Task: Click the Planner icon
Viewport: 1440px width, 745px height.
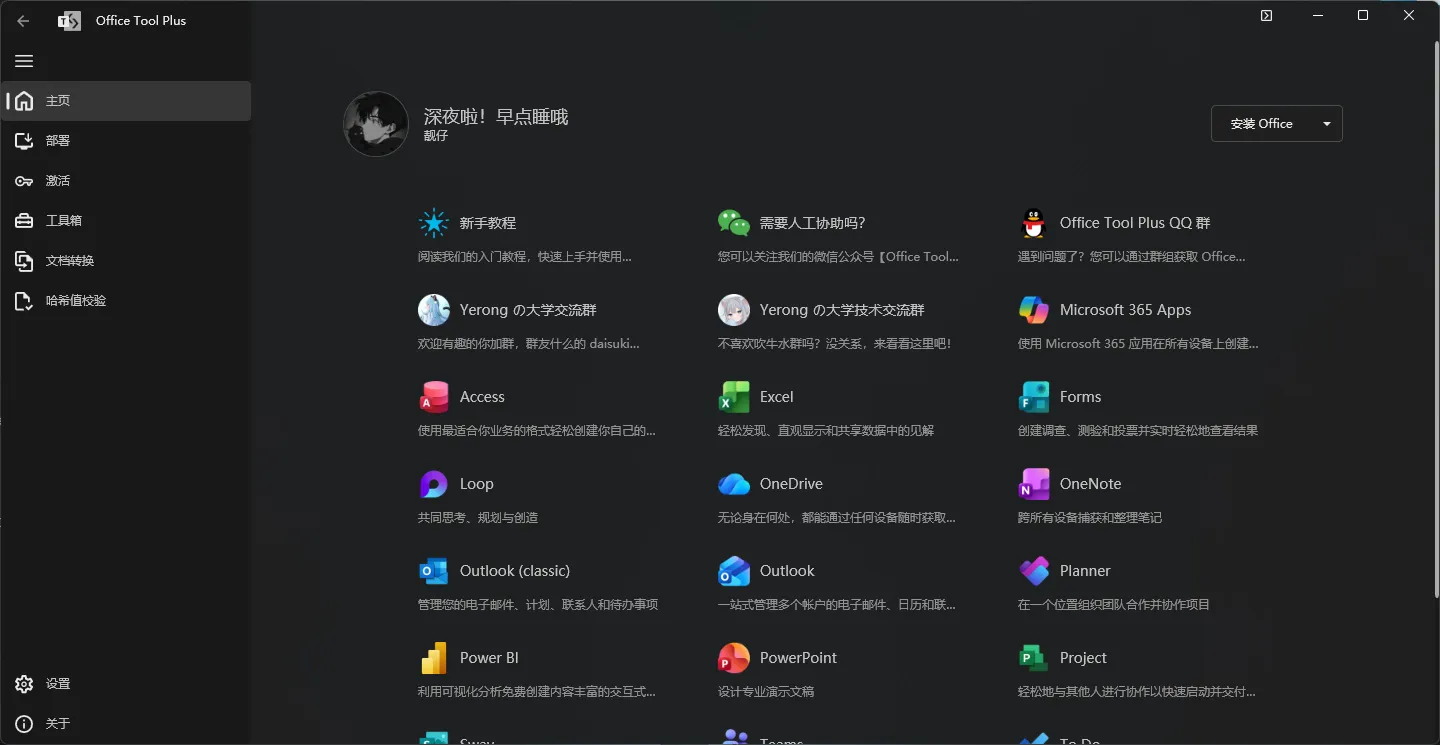Action: [1034, 571]
